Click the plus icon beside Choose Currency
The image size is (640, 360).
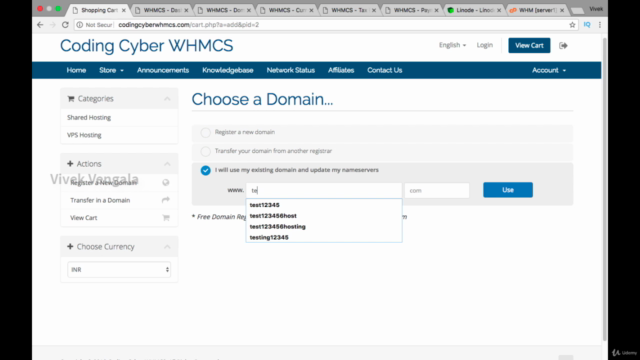(70, 247)
